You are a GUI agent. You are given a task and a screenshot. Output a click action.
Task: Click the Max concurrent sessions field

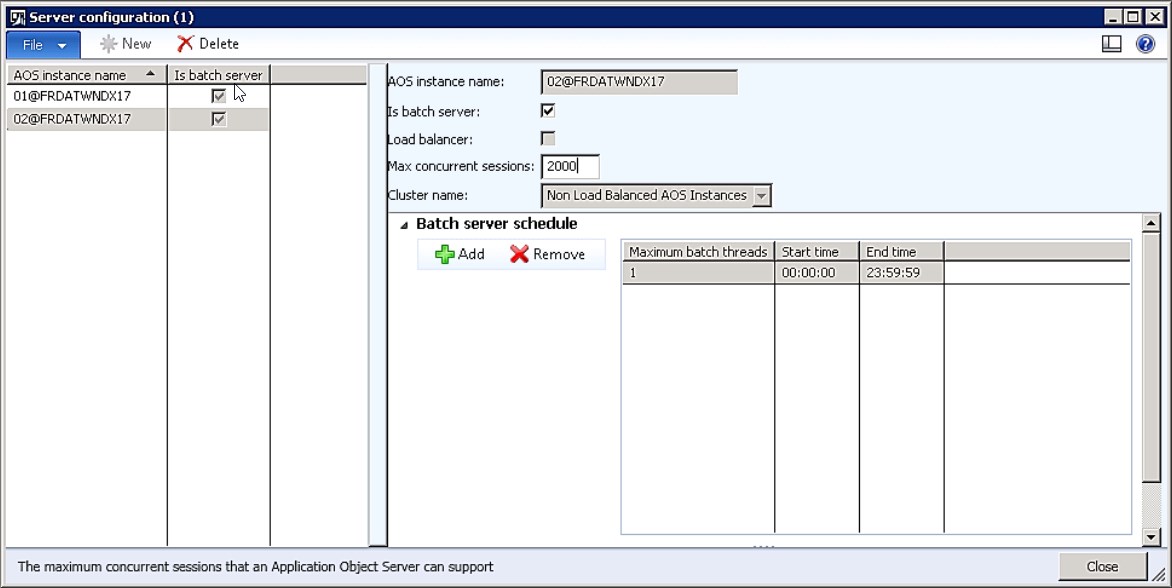point(570,166)
